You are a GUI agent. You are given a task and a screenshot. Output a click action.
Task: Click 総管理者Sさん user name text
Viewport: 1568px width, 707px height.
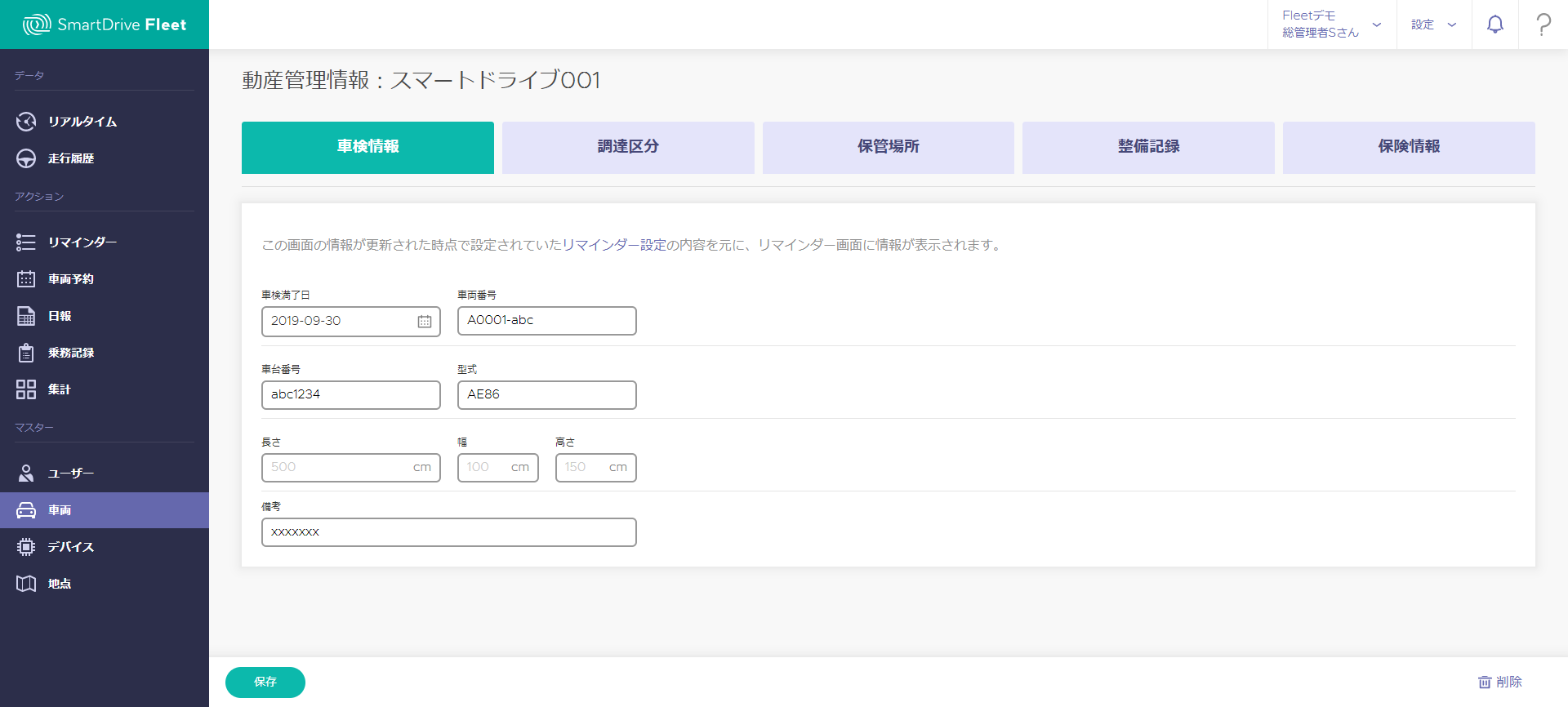pos(1321,33)
